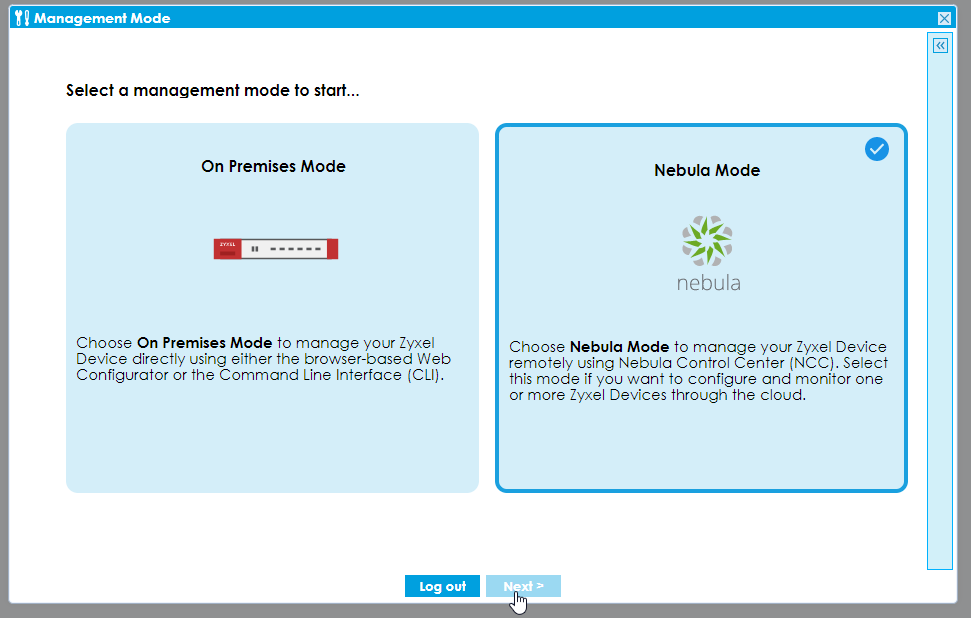Click the Zyxel device image
Viewport: 971px width, 618px height.
276,249
